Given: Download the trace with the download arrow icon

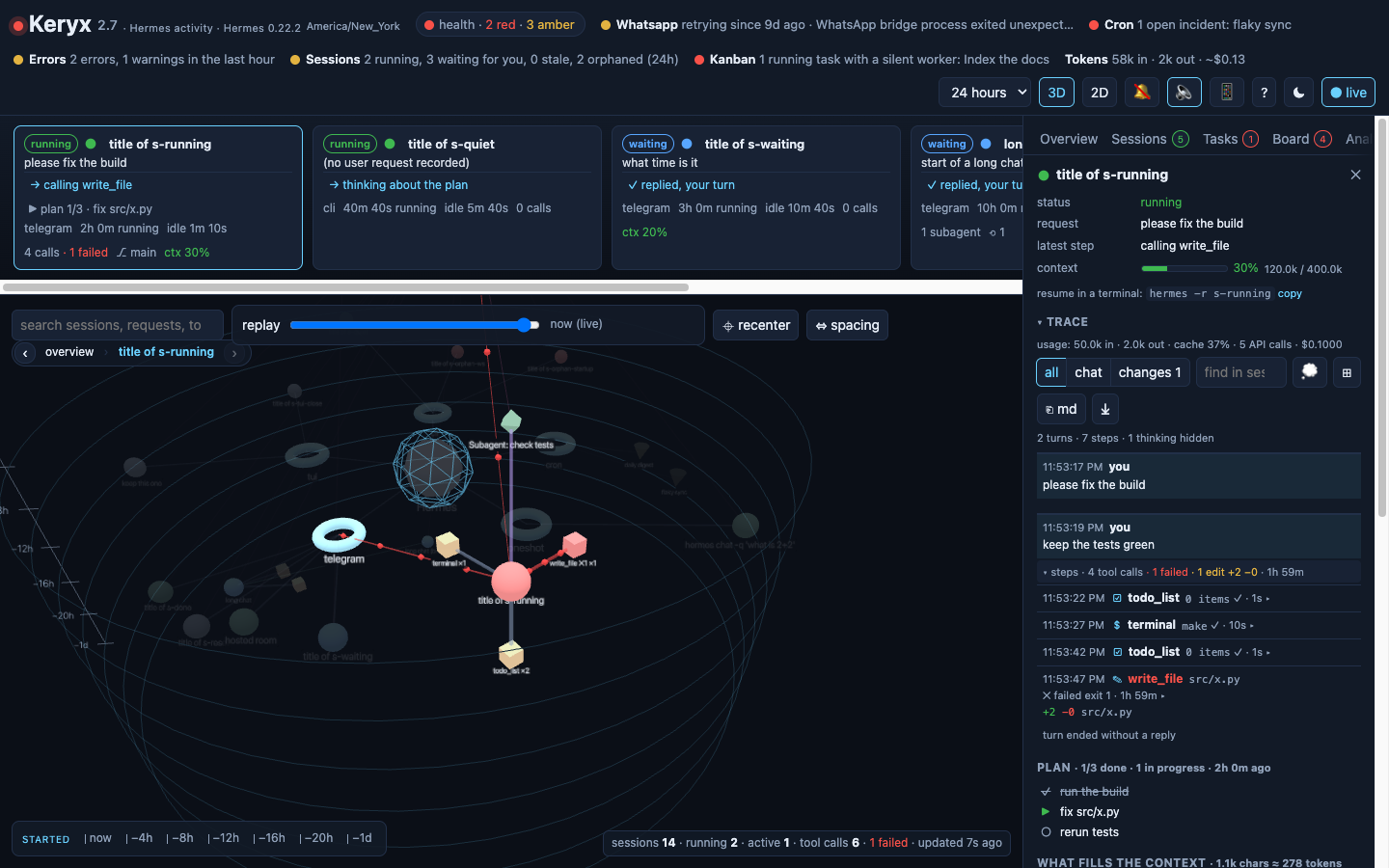Looking at the screenshot, I should pyautogui.click(x=1105, y=409).
